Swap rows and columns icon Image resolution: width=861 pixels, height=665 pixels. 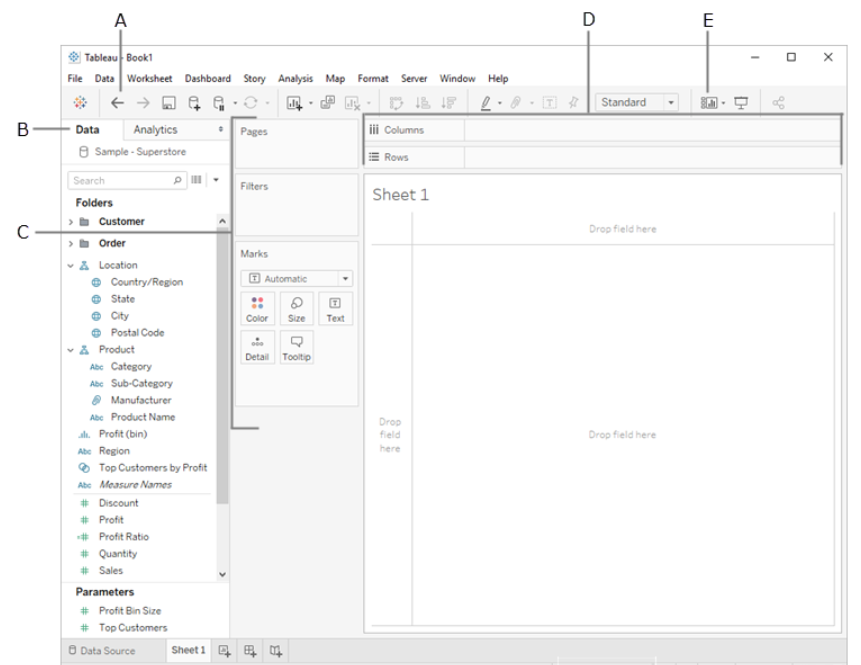(x=396, y=103)
